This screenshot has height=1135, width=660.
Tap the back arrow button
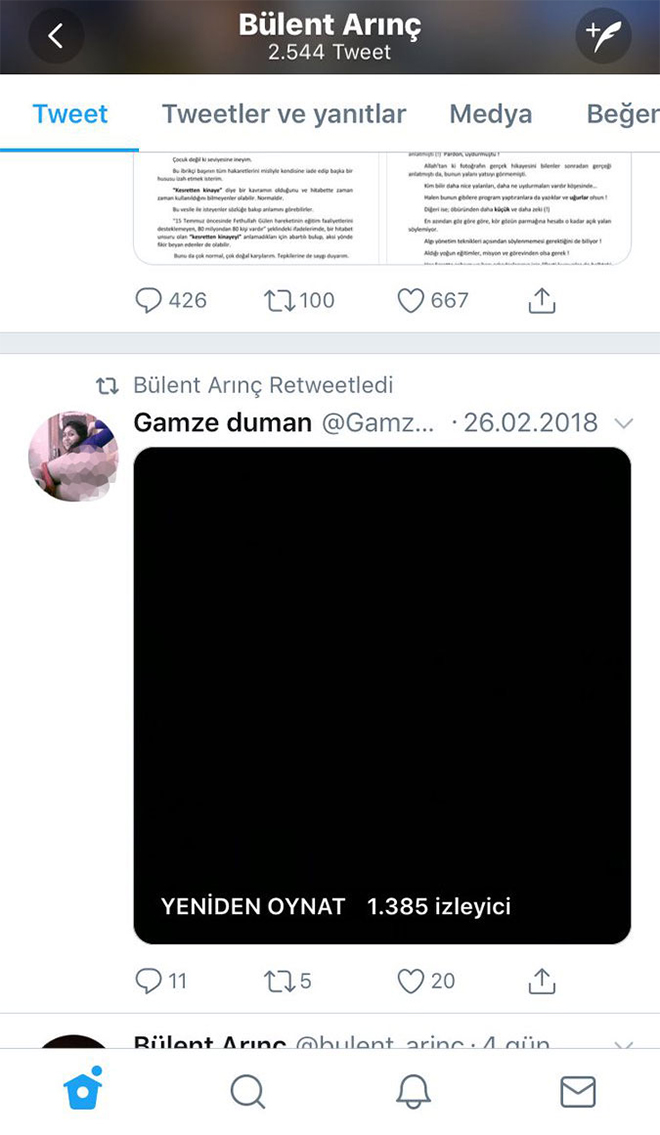pyautogui.click(x=56, y=36)
